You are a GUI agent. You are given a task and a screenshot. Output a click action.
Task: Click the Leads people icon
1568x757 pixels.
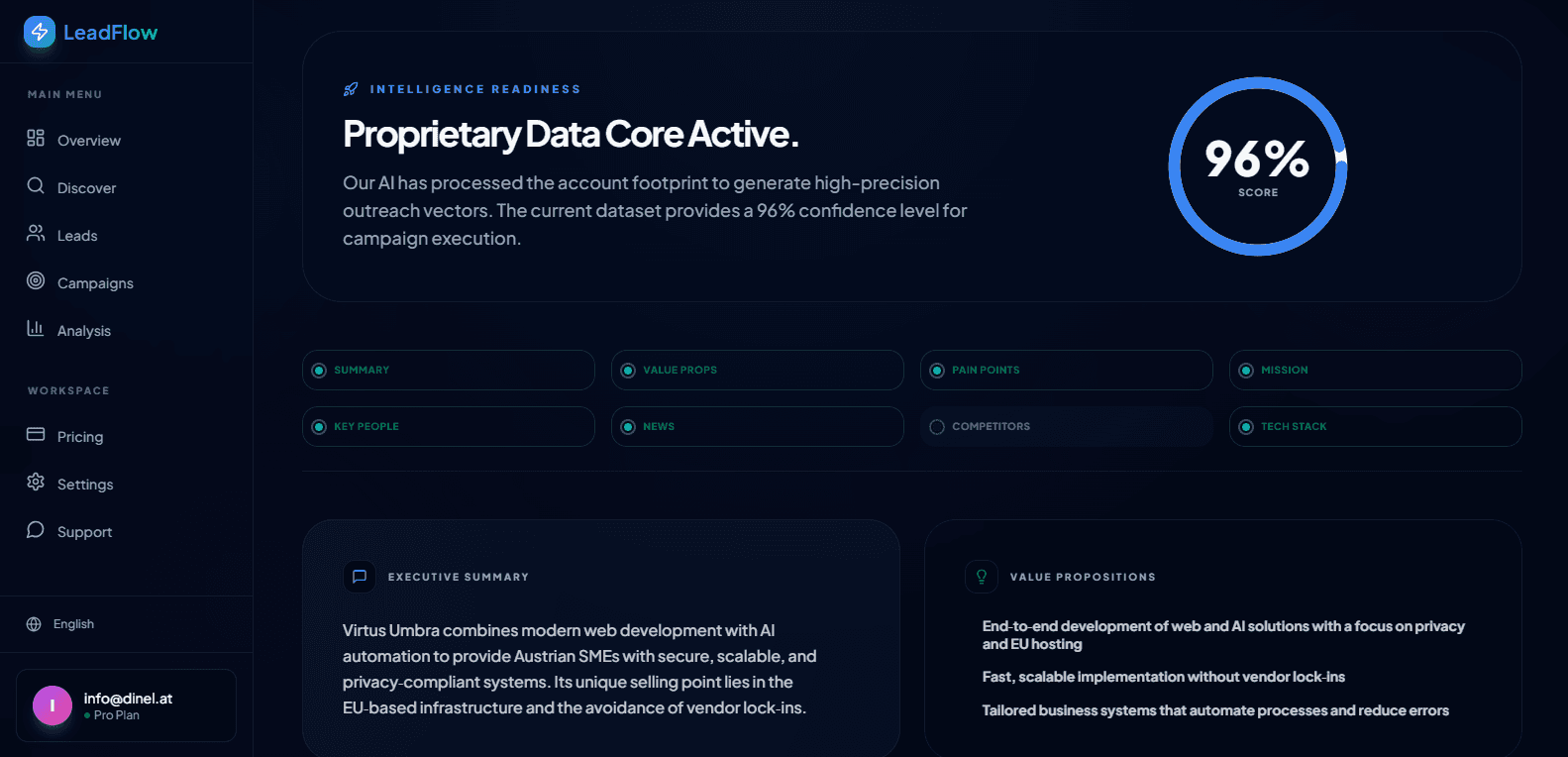click(36, 234)
